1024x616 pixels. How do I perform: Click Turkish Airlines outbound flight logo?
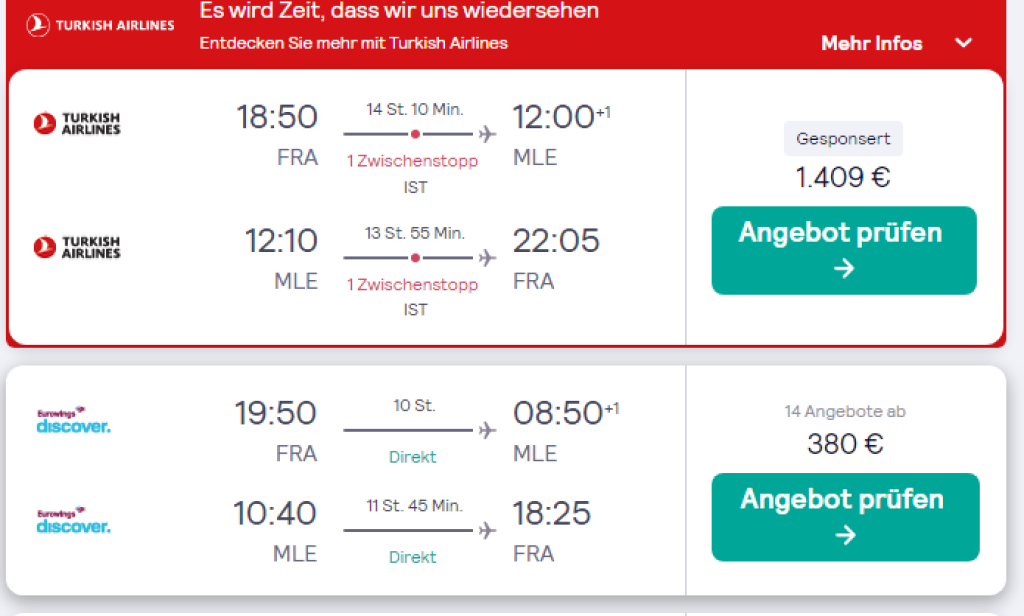click(x=77, y=123)
